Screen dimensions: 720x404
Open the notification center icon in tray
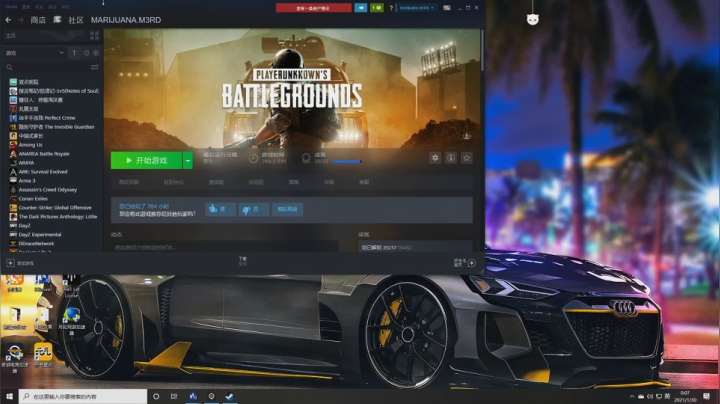click(x=706, y=396)
